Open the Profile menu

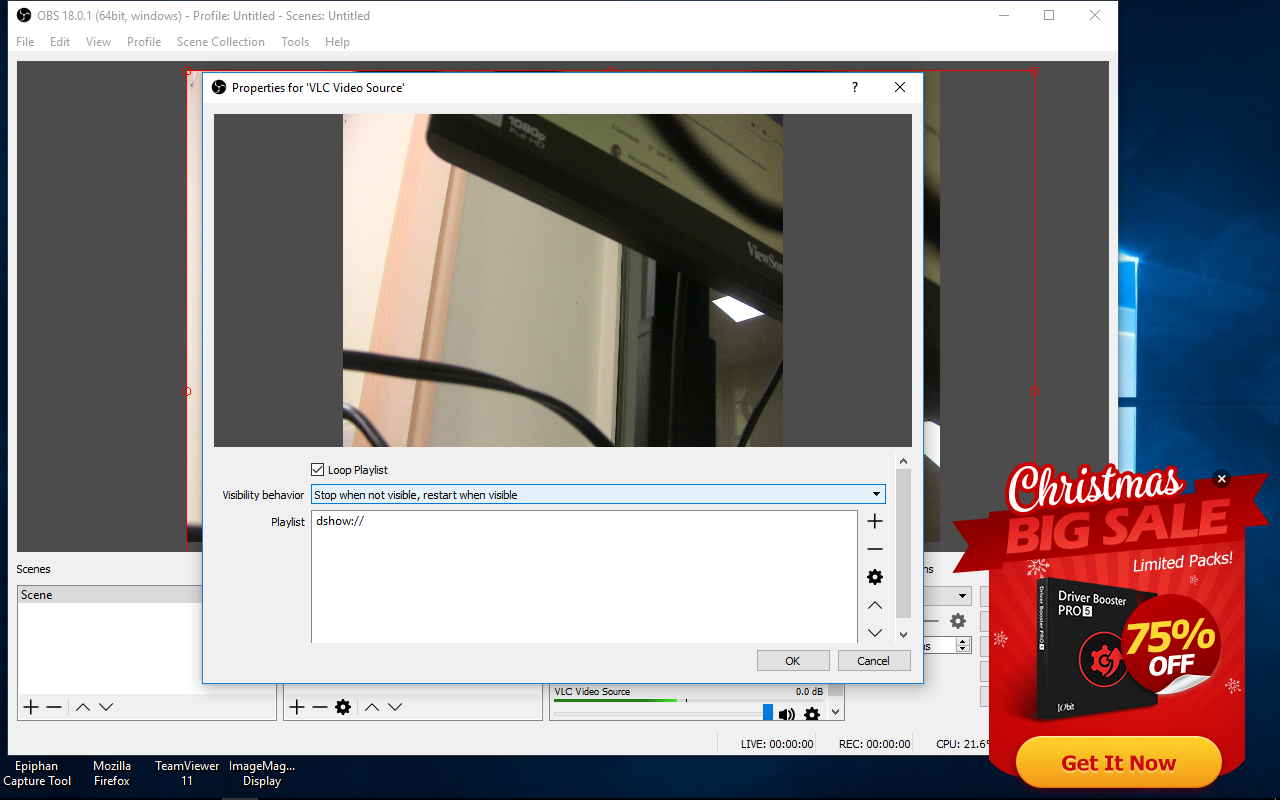tap(144, 42)
